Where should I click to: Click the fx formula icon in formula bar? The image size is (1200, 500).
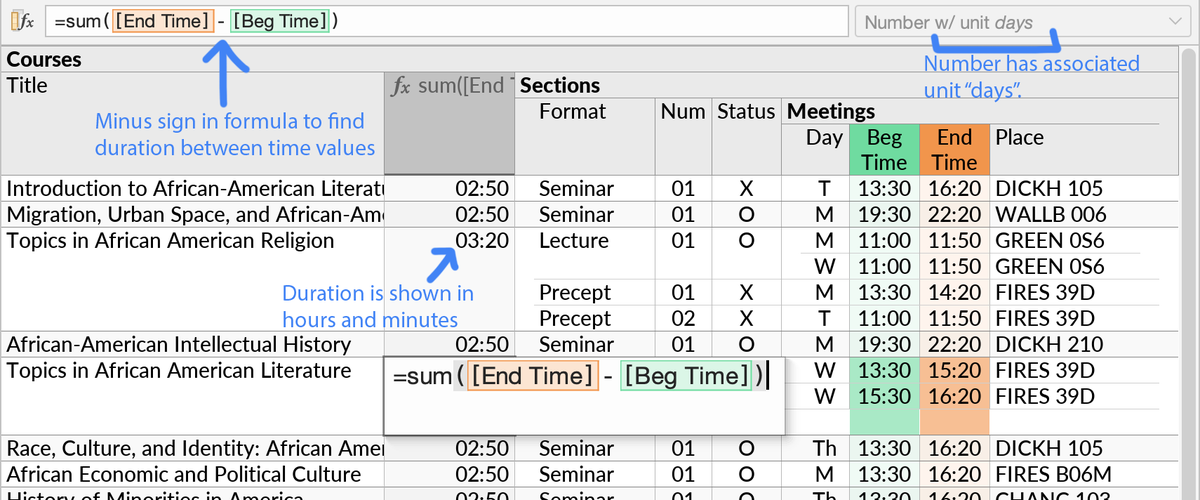tap(22, 22)
